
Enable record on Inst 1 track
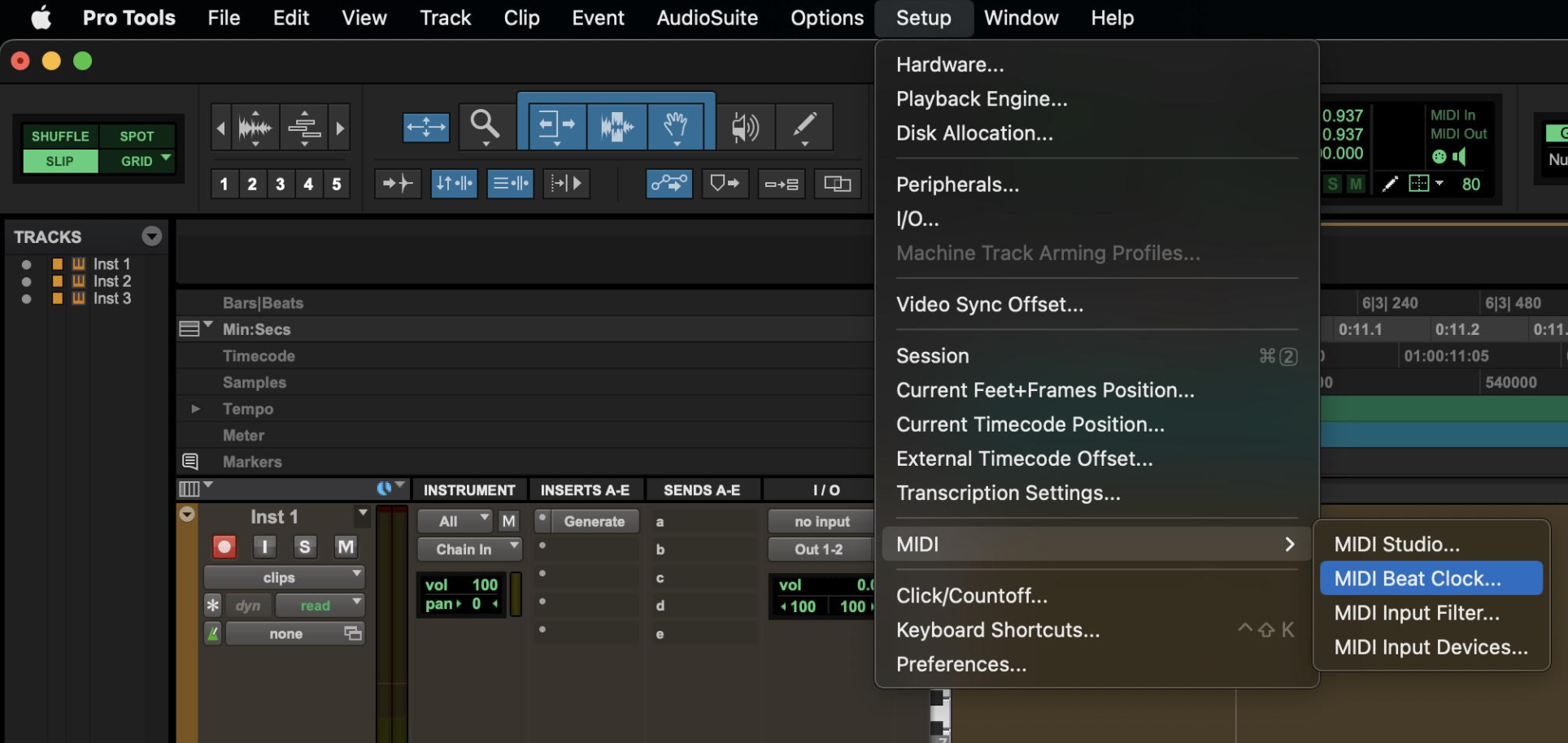tap(224, 547)
